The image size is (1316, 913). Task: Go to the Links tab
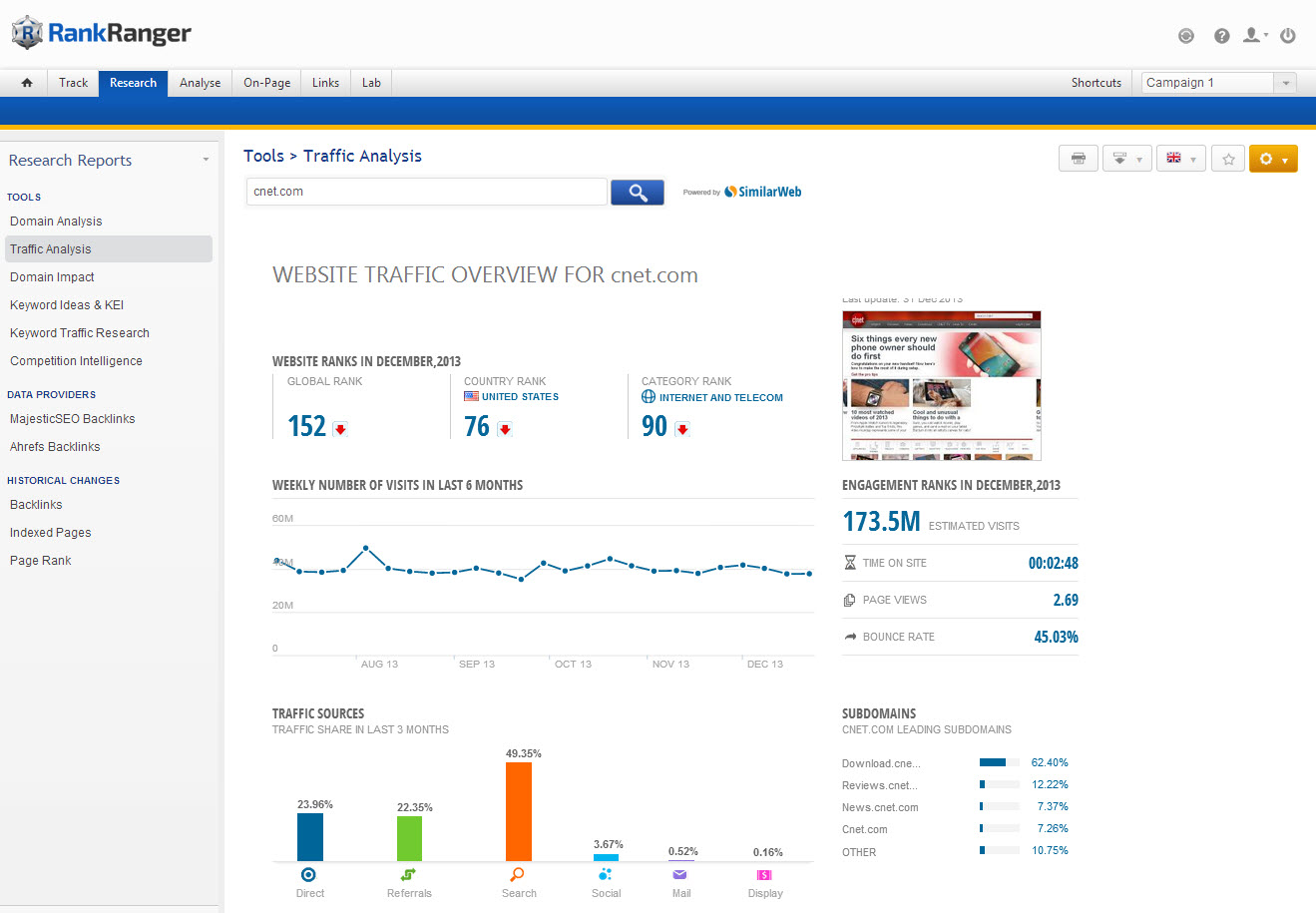pyautogui.click(x=326, y=83)
